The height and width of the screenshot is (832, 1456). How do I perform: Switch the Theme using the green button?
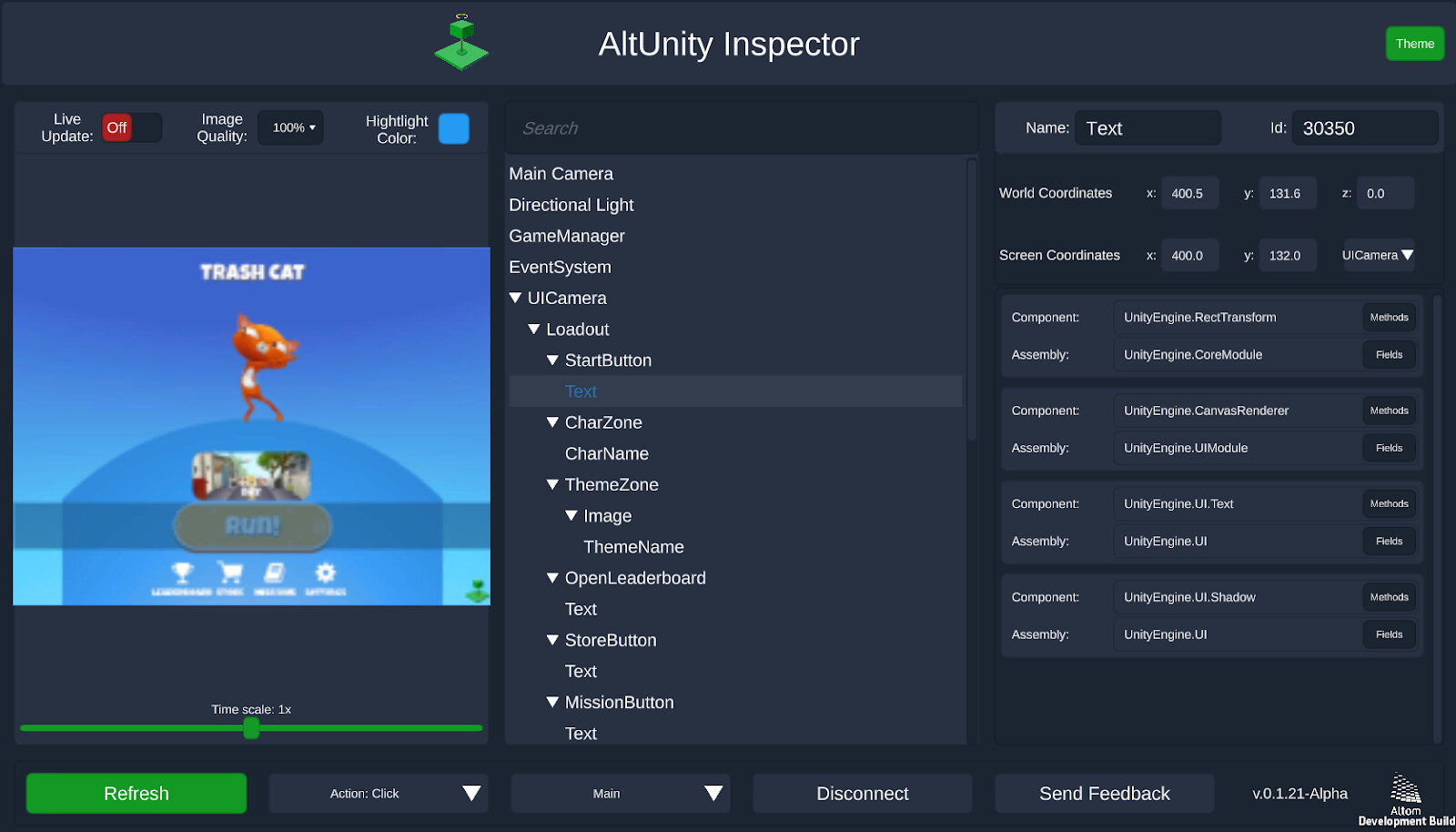point(1415,43)
